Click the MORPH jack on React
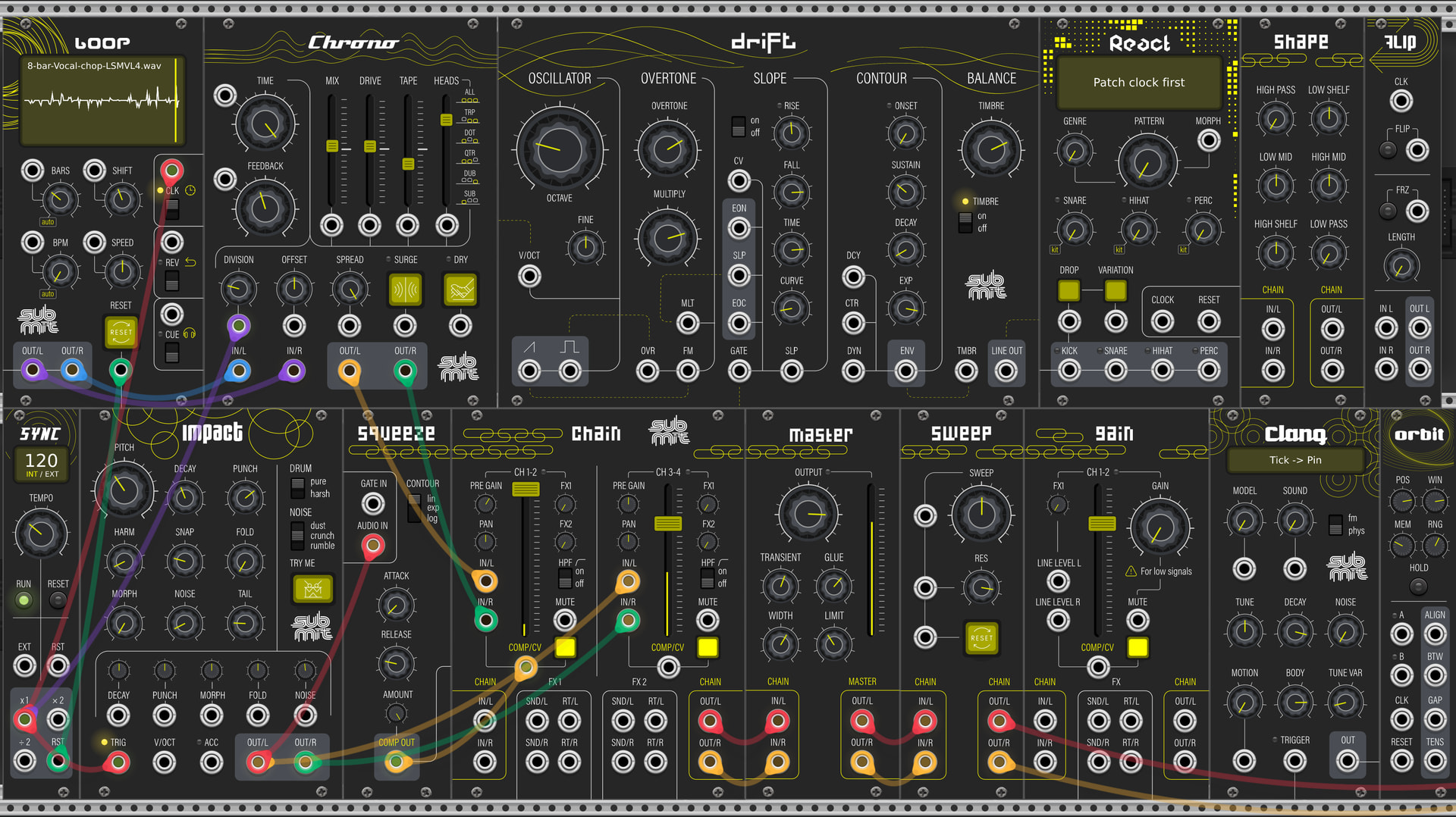Viewport: 1456px width, 817px height. tap(1208, 140)
